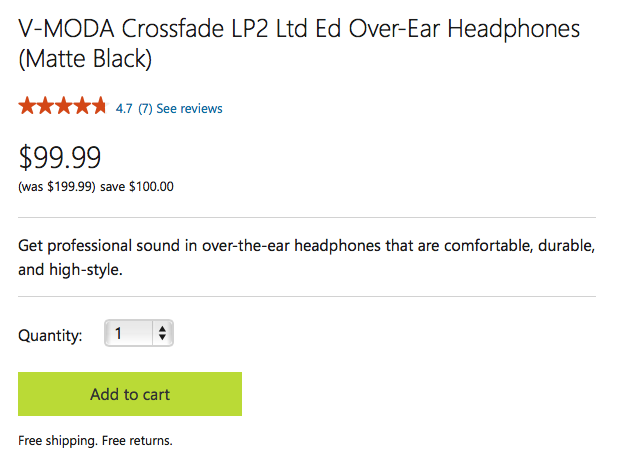
Task: Click the Quantity label
Action: (x=50, y=336)
